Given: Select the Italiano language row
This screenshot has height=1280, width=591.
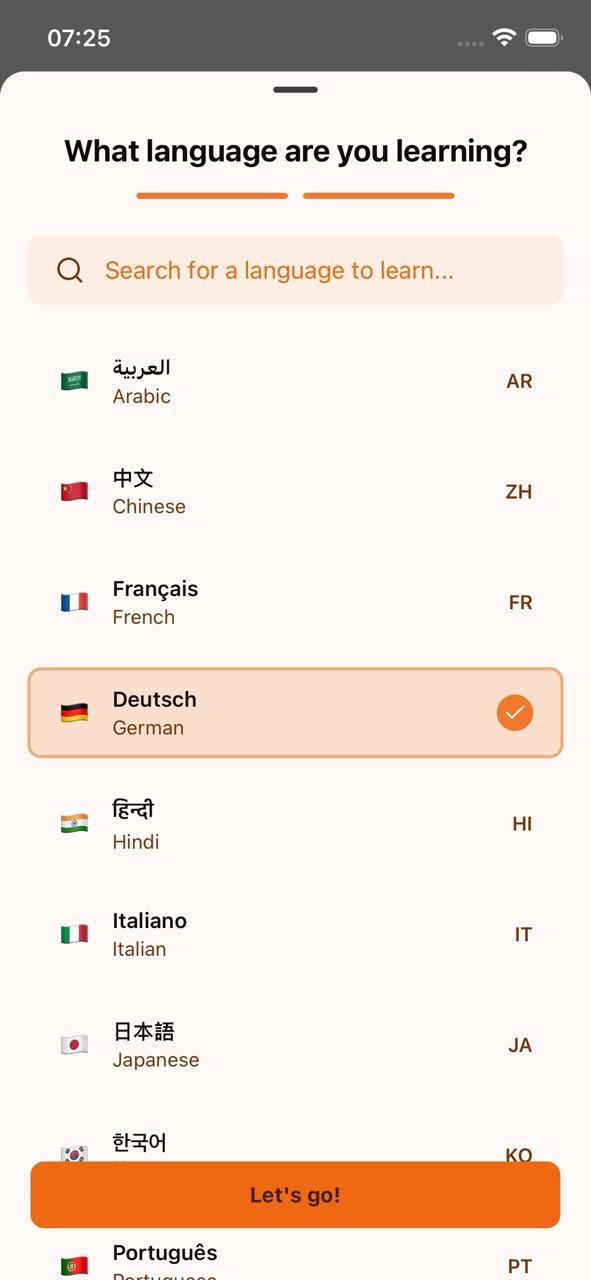Looking at the screenshot, I should point(295,933).
